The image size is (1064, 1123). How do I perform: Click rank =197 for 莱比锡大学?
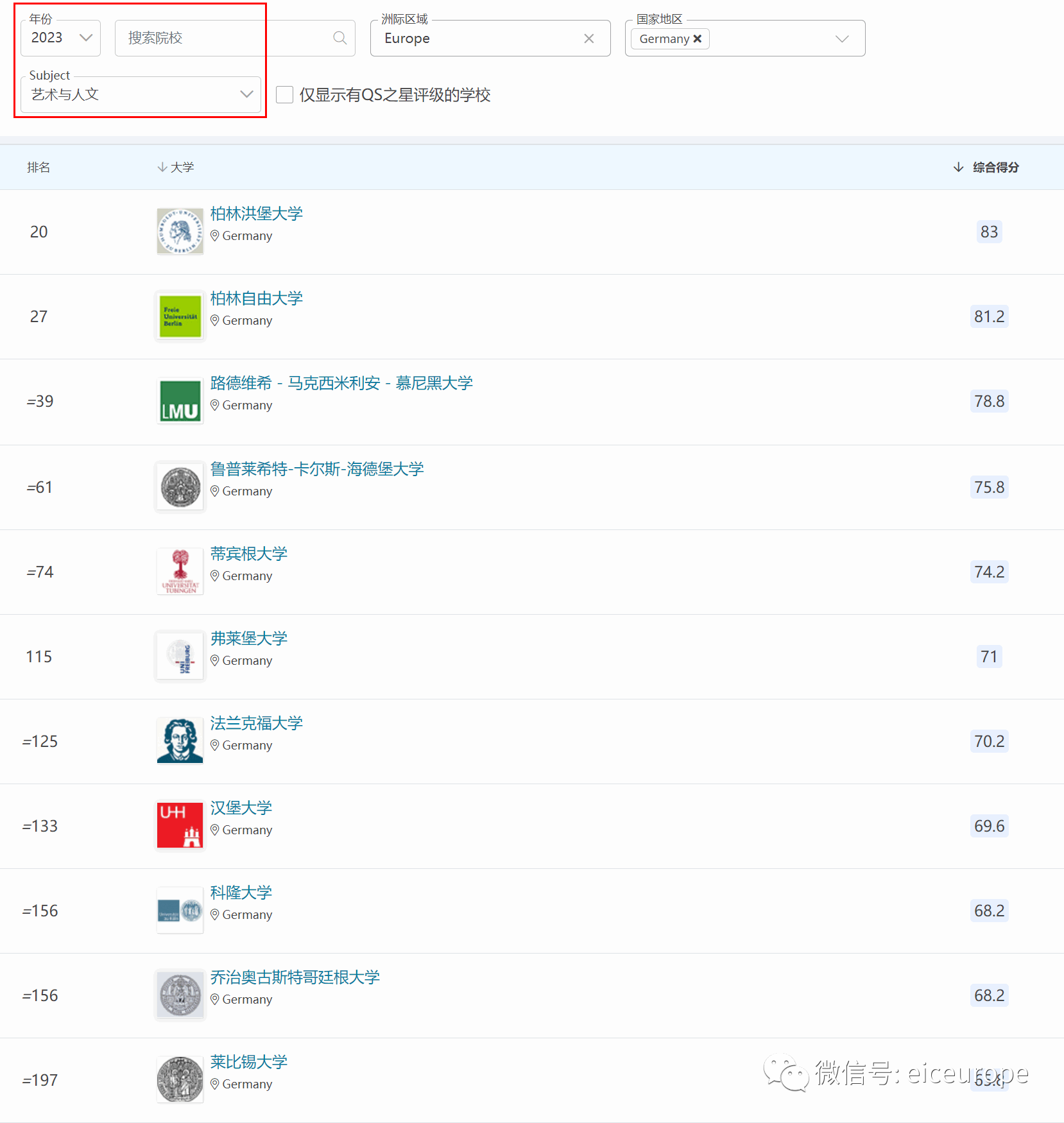[x=40, y=1080]
